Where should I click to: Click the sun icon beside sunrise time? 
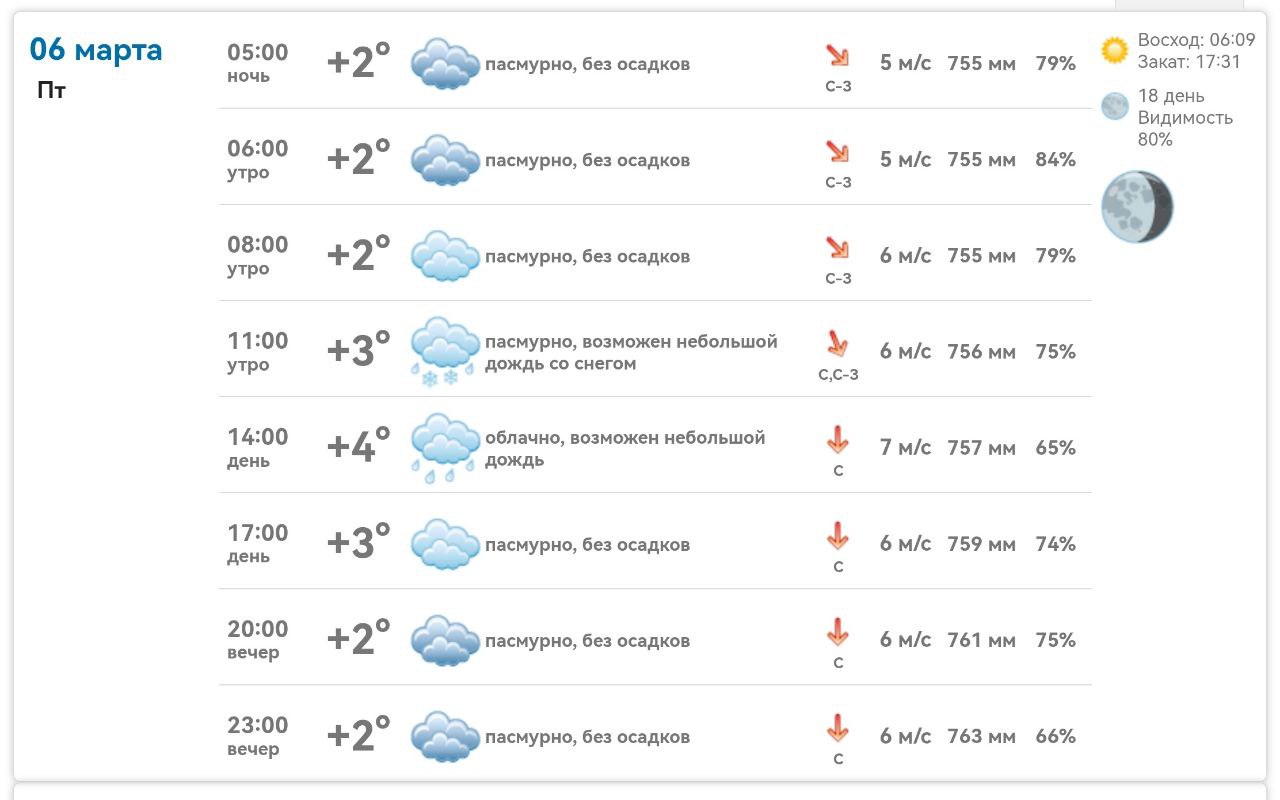click(1114, 50)
